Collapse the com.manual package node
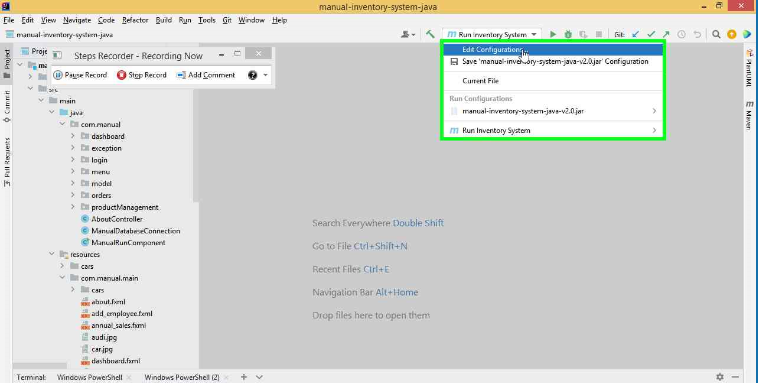This screenshot has width=758, height=383. coord(62,124)
